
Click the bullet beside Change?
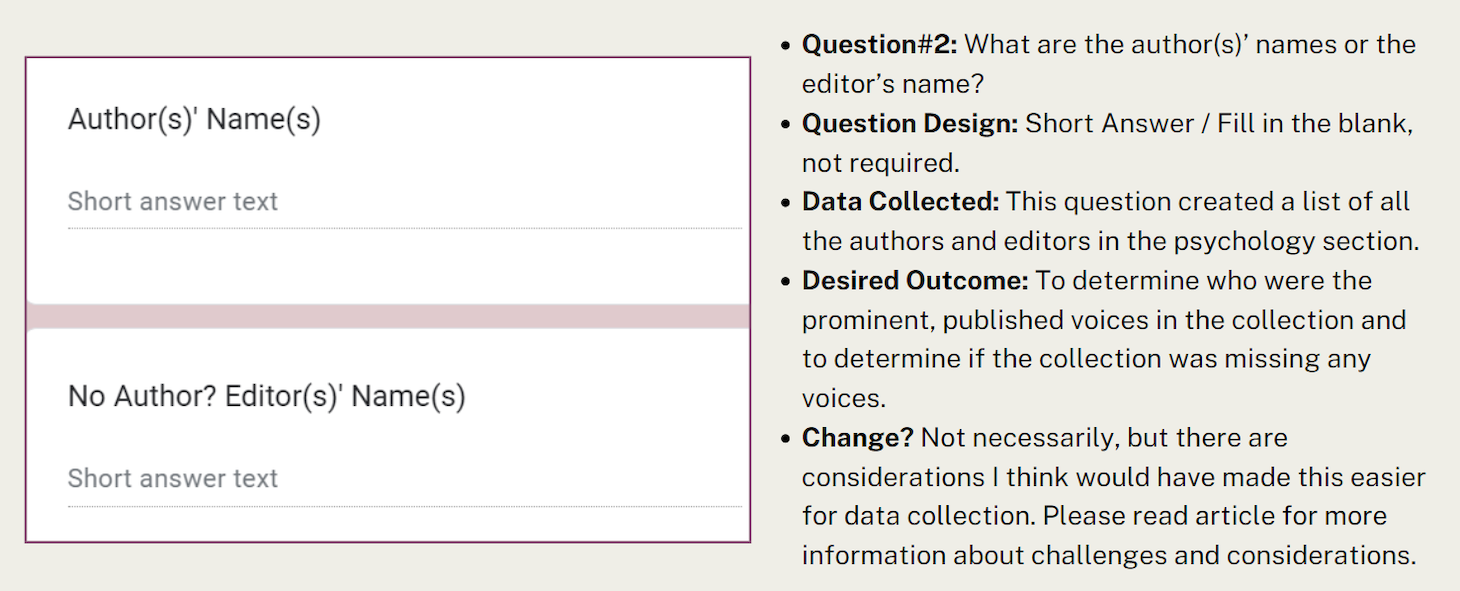coord(786,439)
